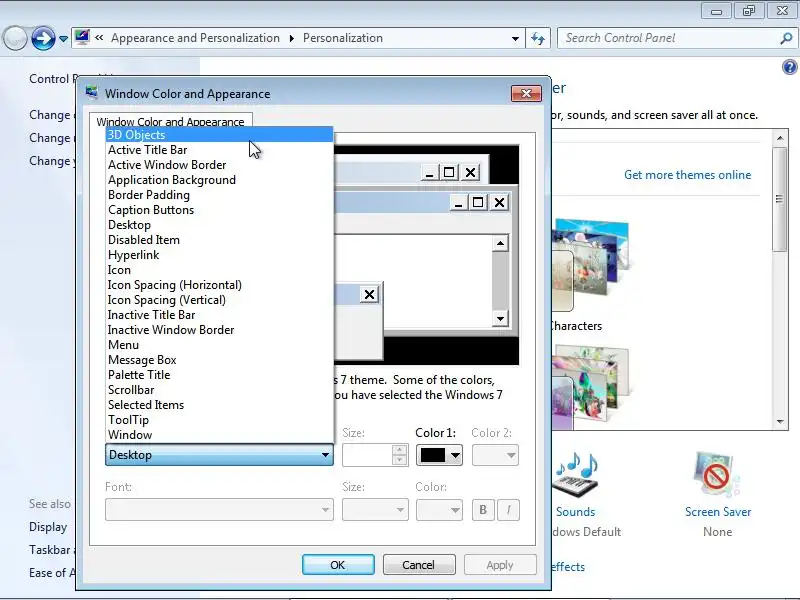
Task: Go forward with the navigation arrow
Action: point(43,38)
